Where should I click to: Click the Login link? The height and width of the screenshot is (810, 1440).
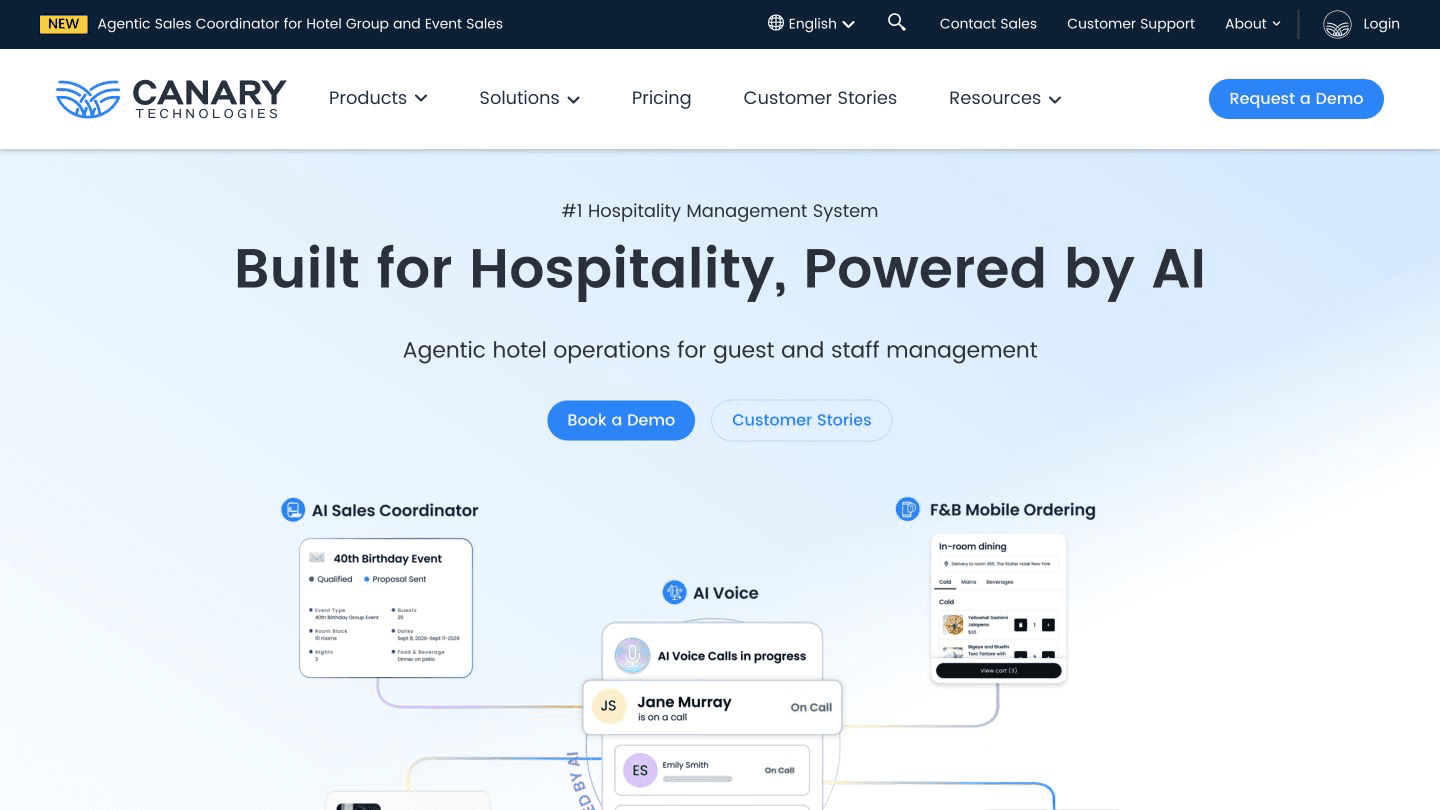(1381, 24)
